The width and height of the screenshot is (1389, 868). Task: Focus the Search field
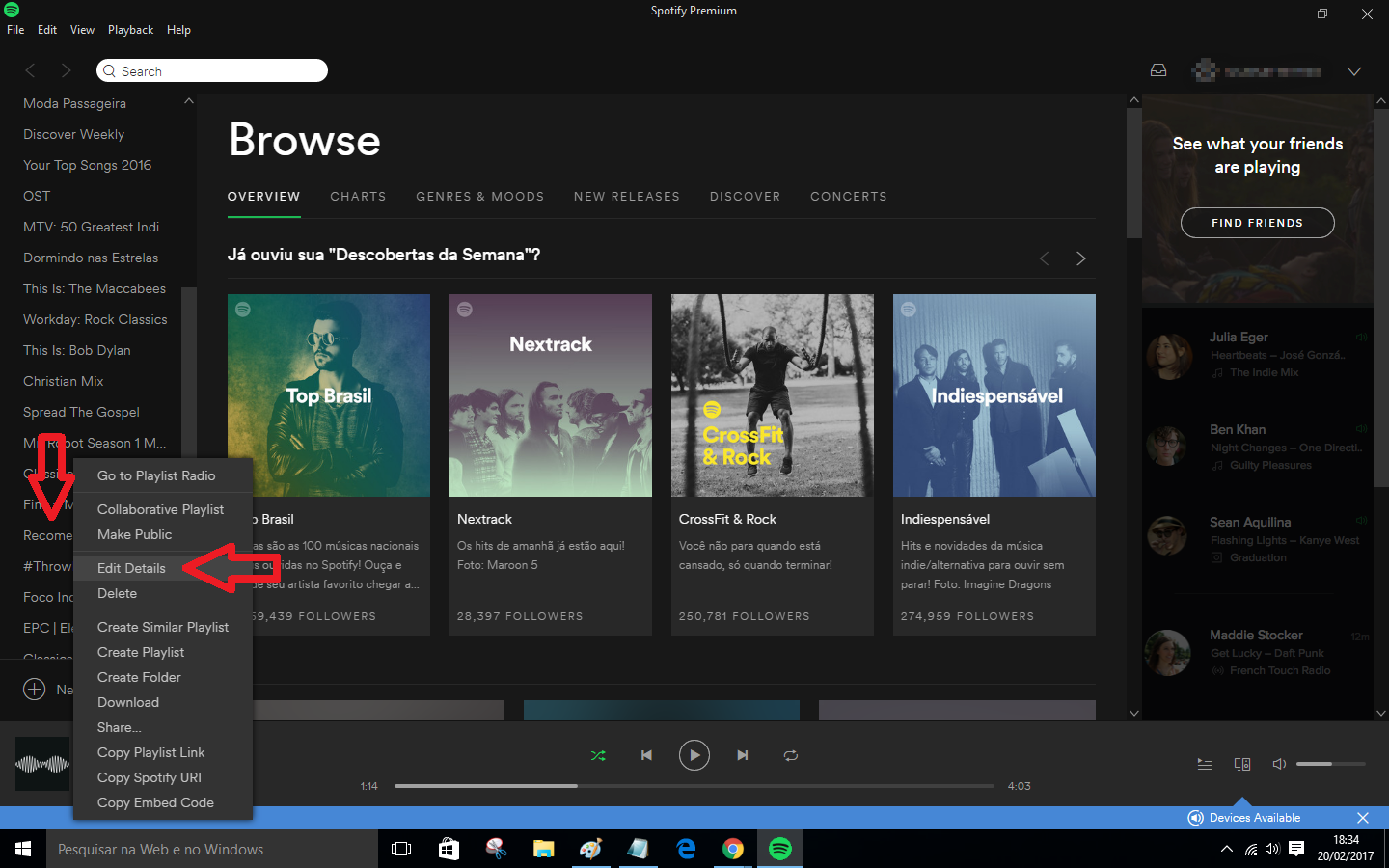tap(212, 70)
